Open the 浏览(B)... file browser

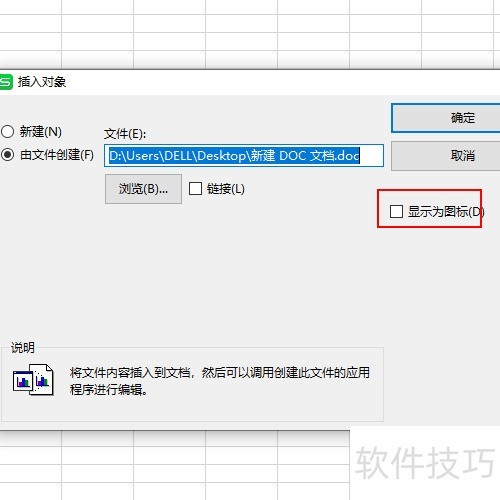click(x=143, y=189)
